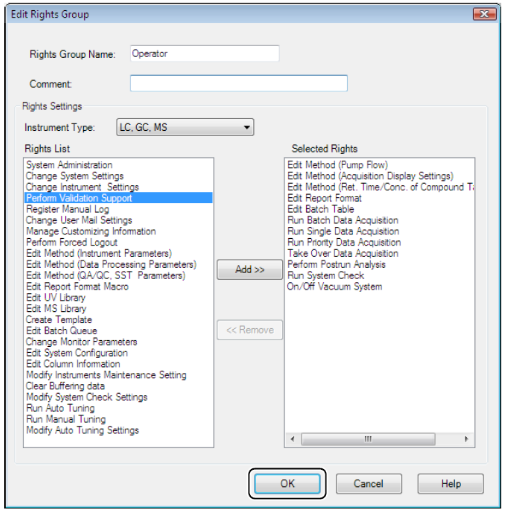Screen dimensions: 506x514
Task: Close the Edit Rights Group window
Action: 485,14
